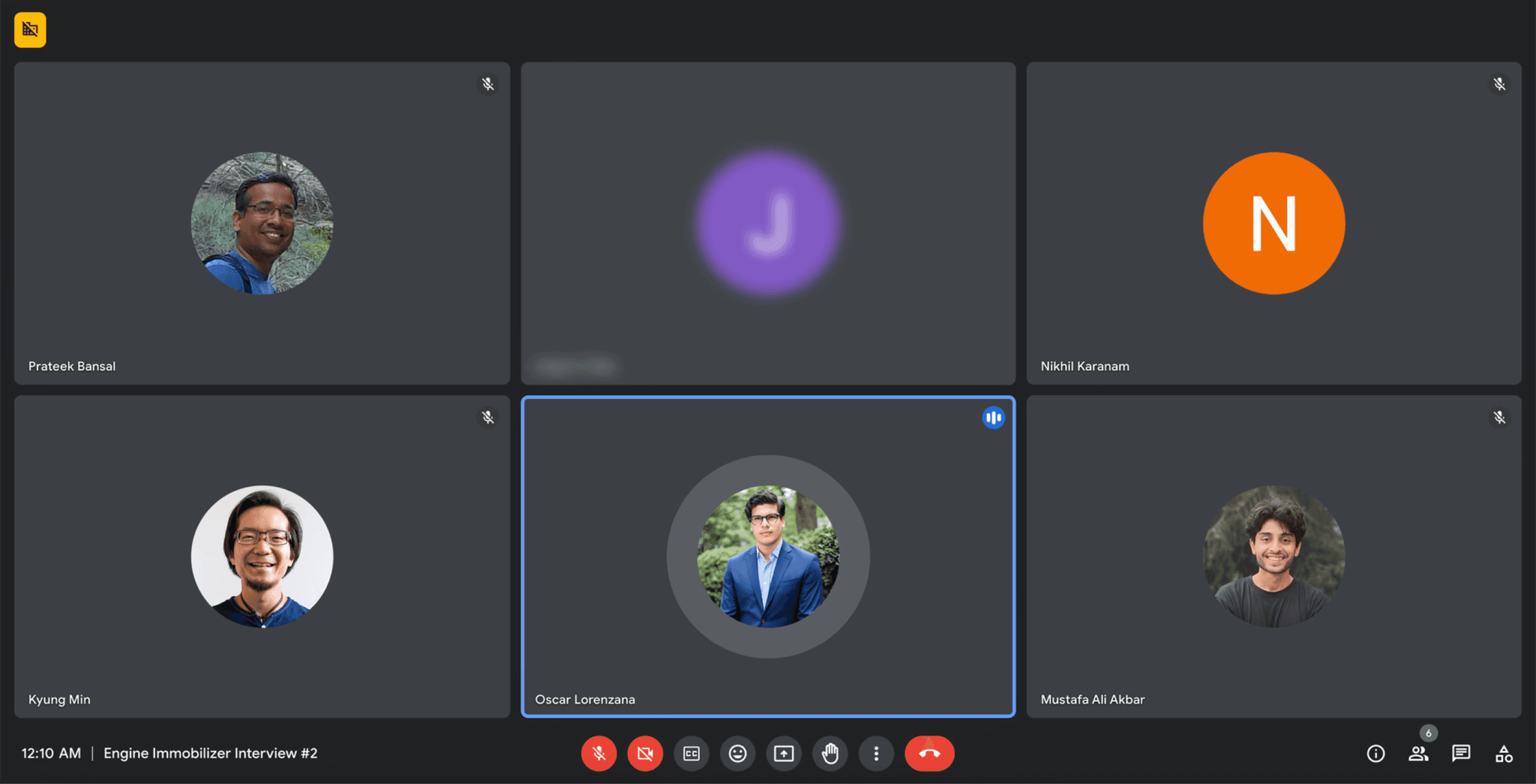Leave the call with red button
This screenshot has height=784, width=1536.
(929, 754)
